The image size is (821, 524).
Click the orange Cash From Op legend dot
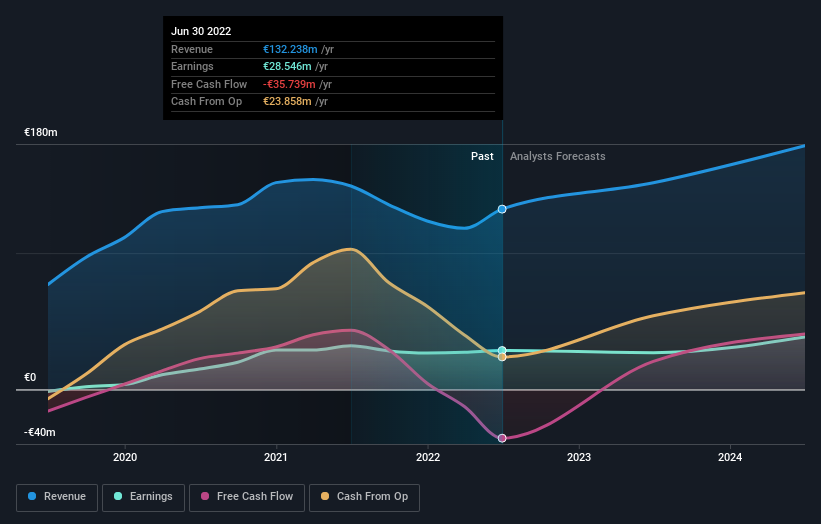point(325,496)
